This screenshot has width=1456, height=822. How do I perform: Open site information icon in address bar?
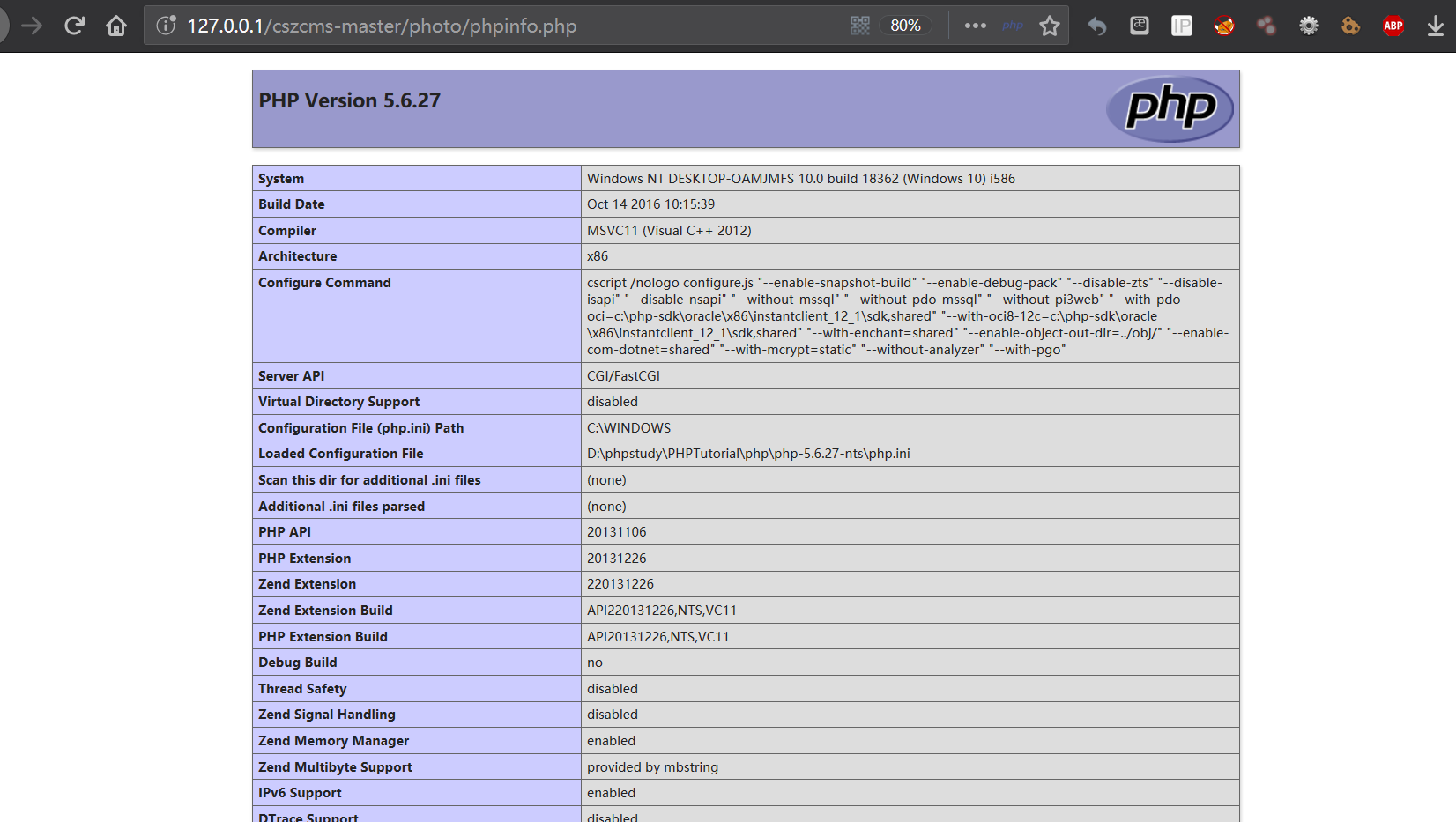(167, 26)
